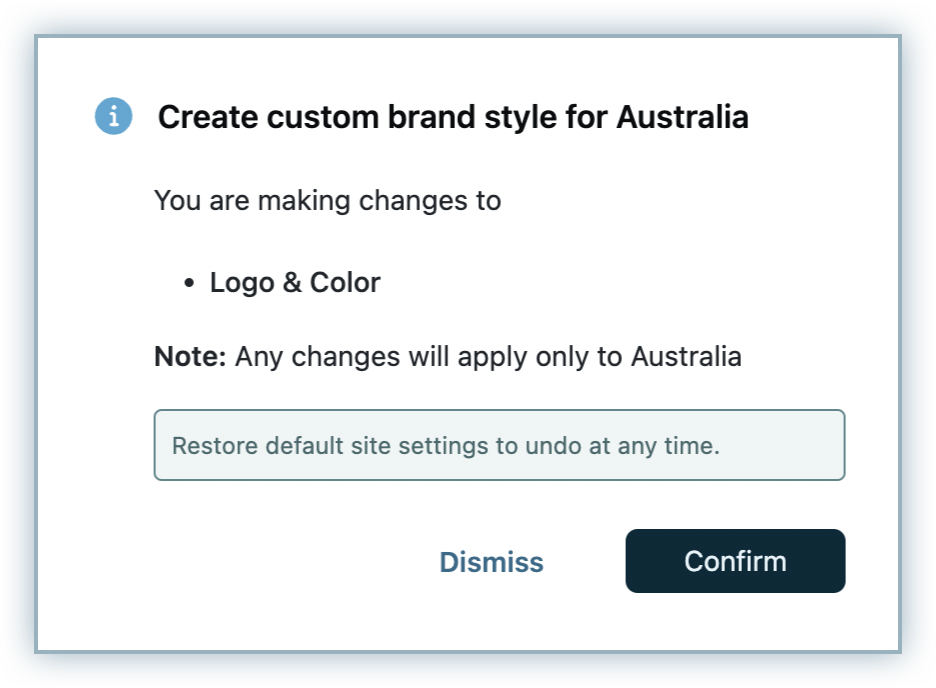Click the bullet point beside Logo & Color
Image resolution: width=936 pixels, height=688 pixels.
click(189, 284)
